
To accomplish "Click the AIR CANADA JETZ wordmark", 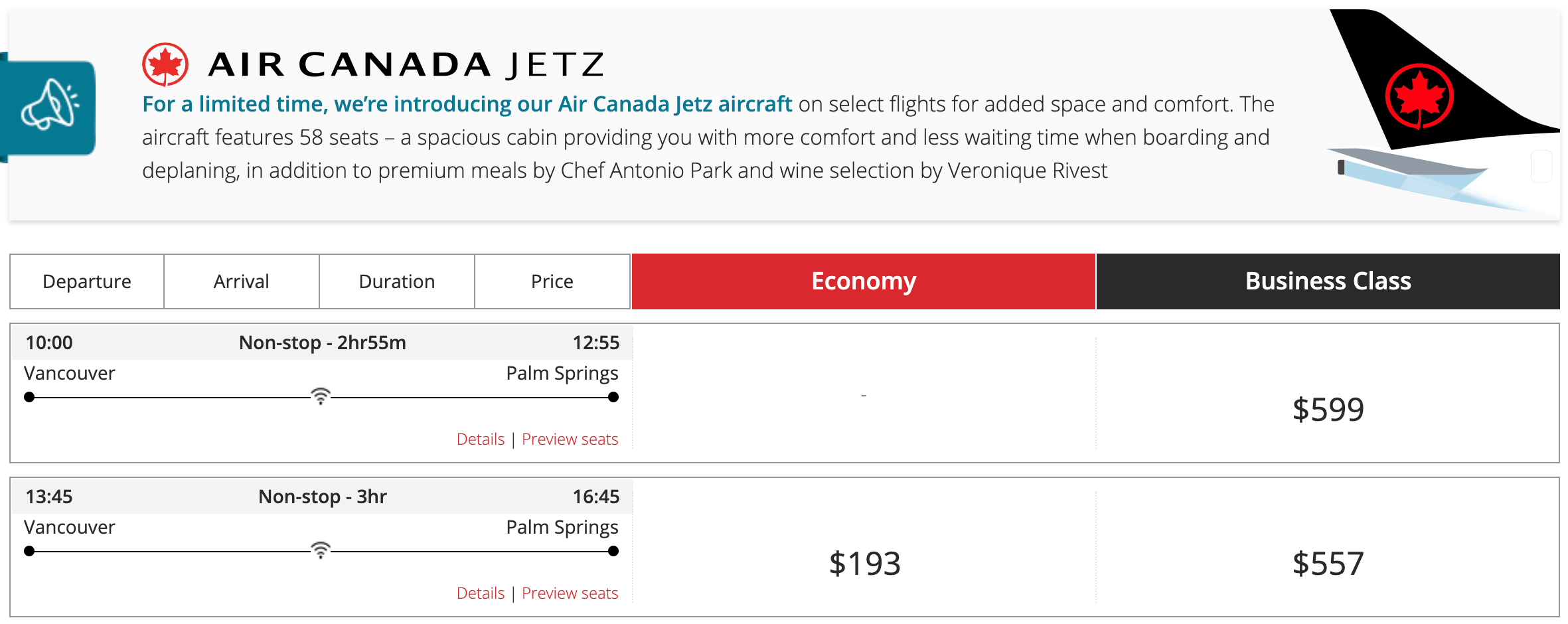I will tap(406, 65).
